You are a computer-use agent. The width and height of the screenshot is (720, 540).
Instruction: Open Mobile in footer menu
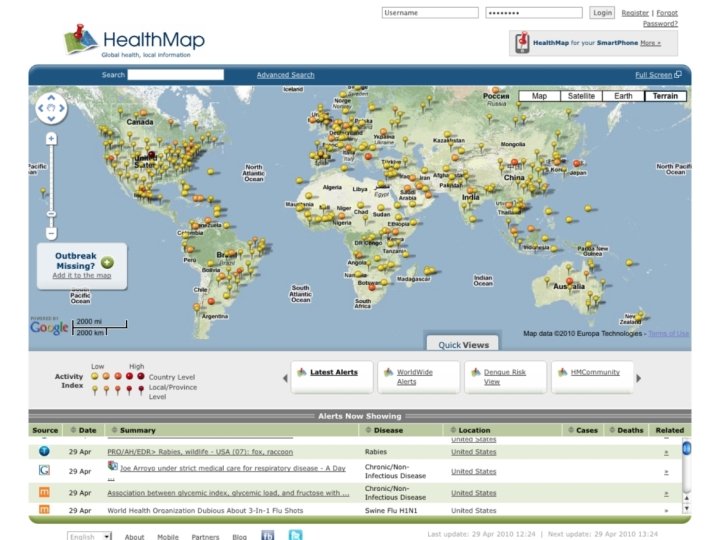click(x=168, y=536)
